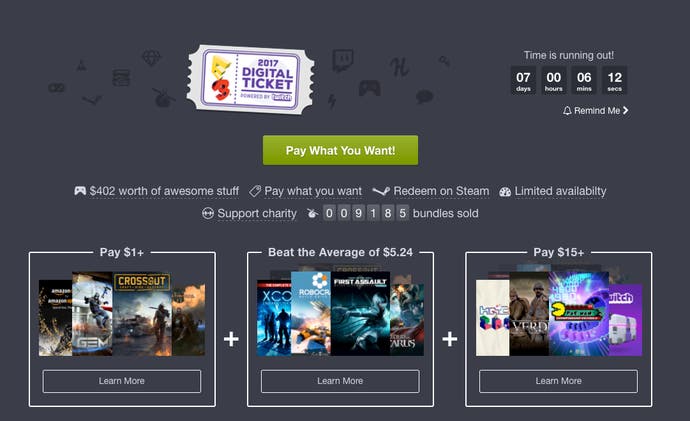Select the First Assault game cover
The height and width of the screenshot is (421, 690).
click(360, 314)
